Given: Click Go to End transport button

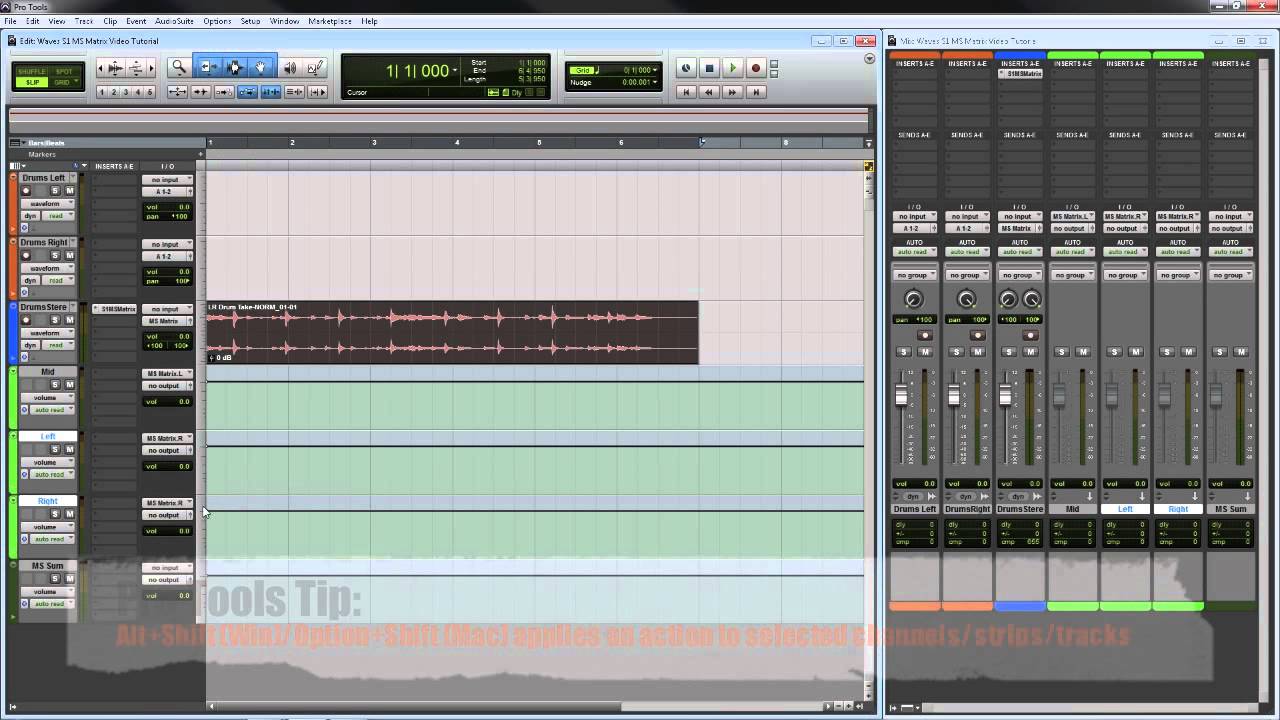Looking at the screenshot, I should point(755,92).
